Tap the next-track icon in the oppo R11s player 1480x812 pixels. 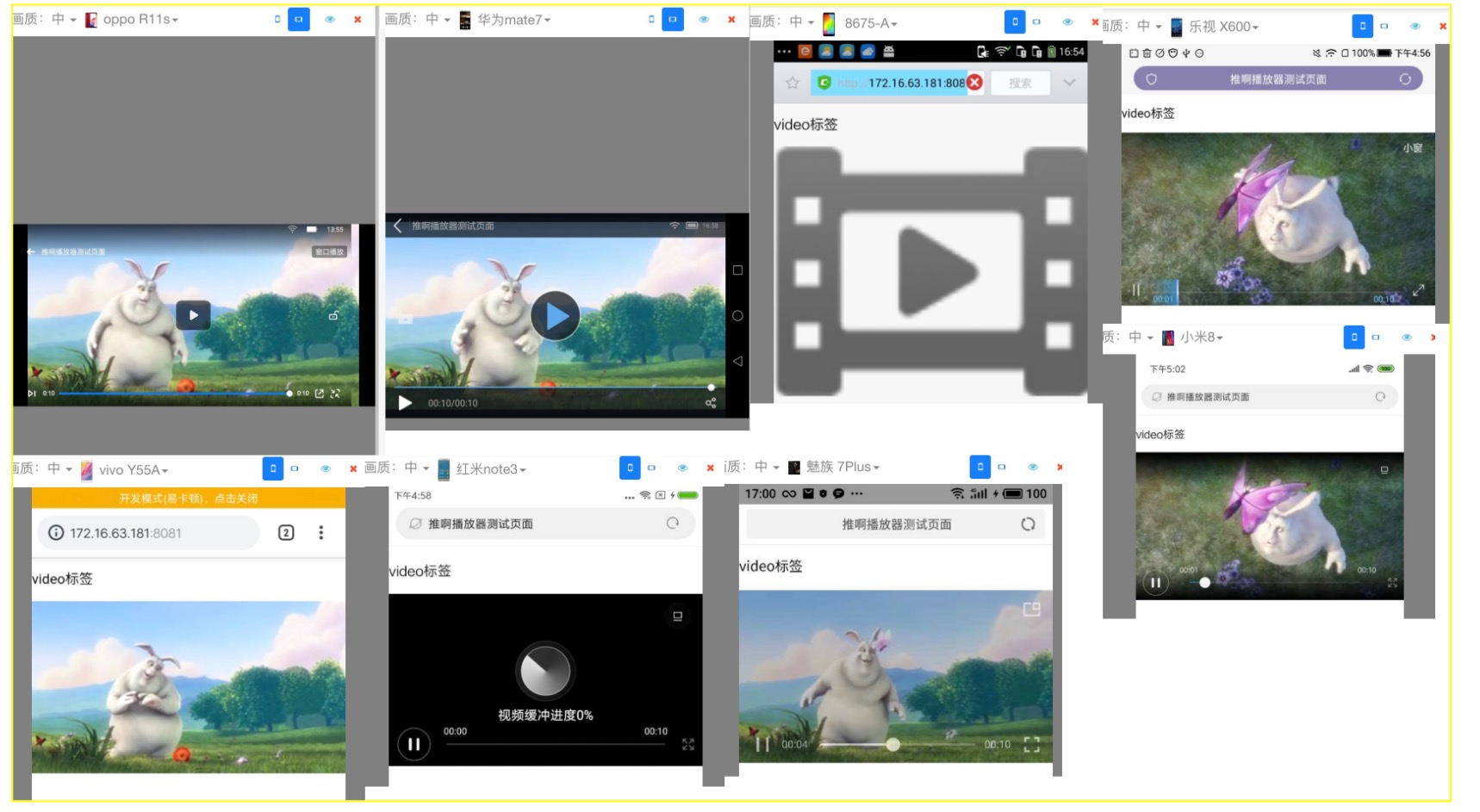pos(32,394)
